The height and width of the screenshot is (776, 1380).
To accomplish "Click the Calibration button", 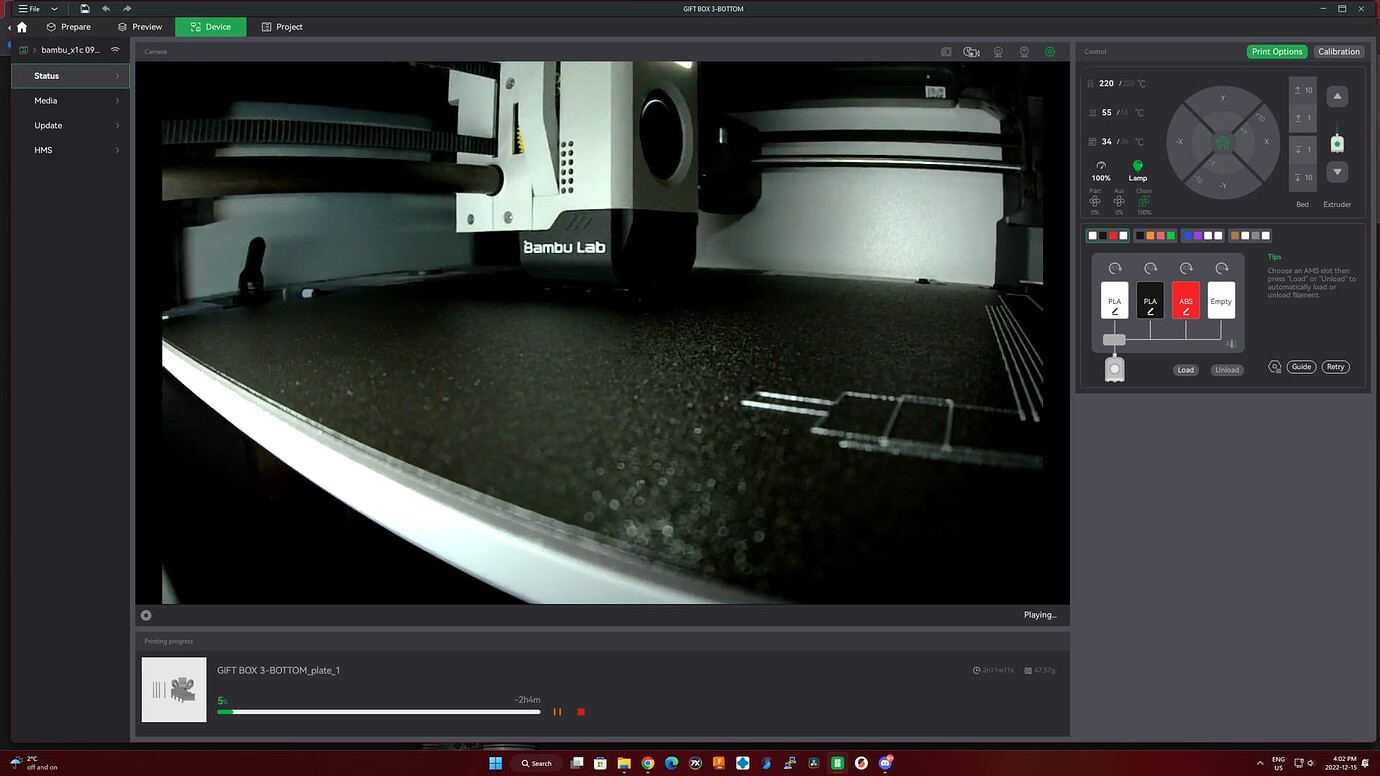I will pyautogui.click(x=1338, y=52).
